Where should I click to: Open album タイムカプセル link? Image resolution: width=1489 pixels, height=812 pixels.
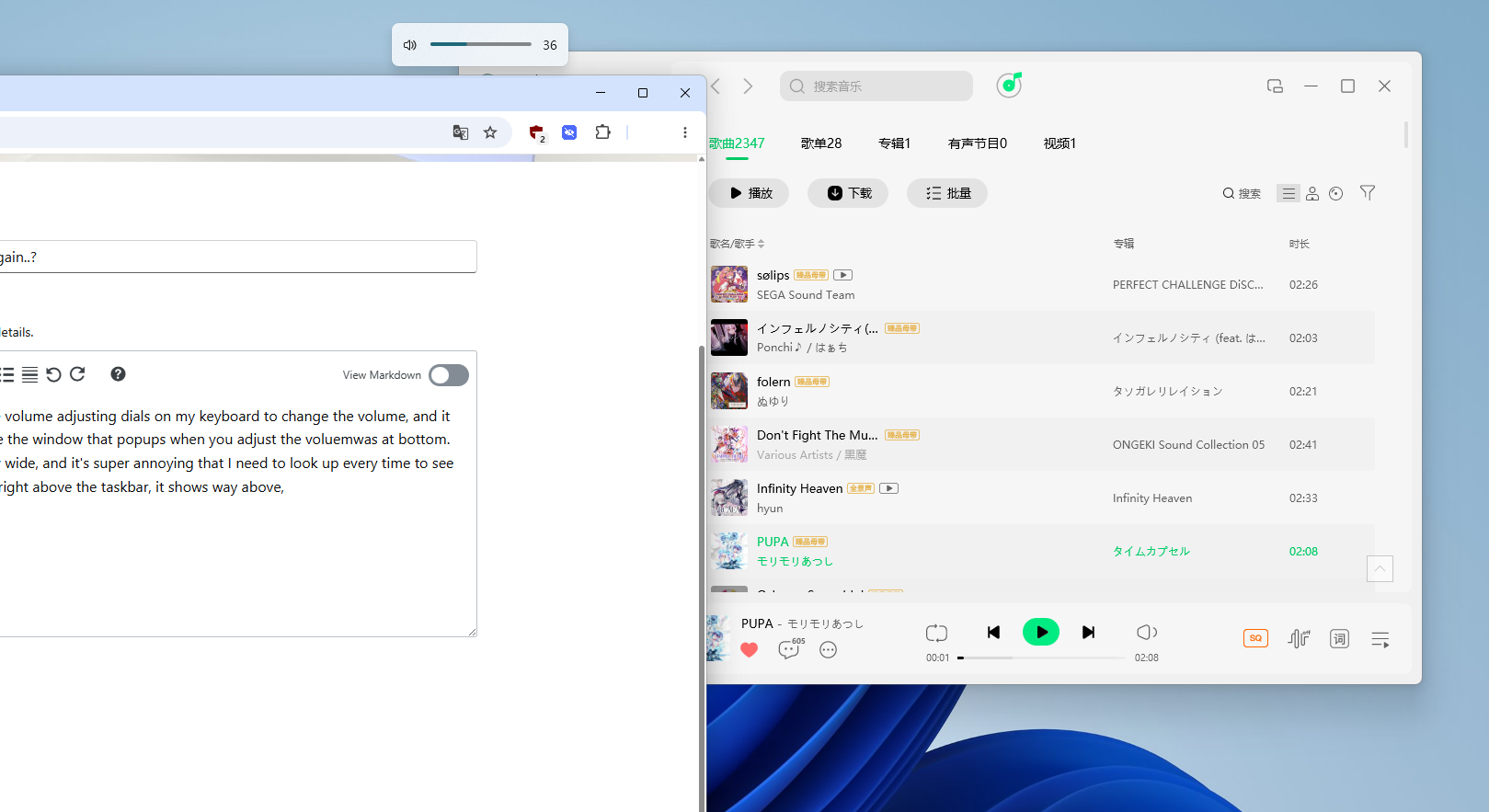coord(1151,551)
